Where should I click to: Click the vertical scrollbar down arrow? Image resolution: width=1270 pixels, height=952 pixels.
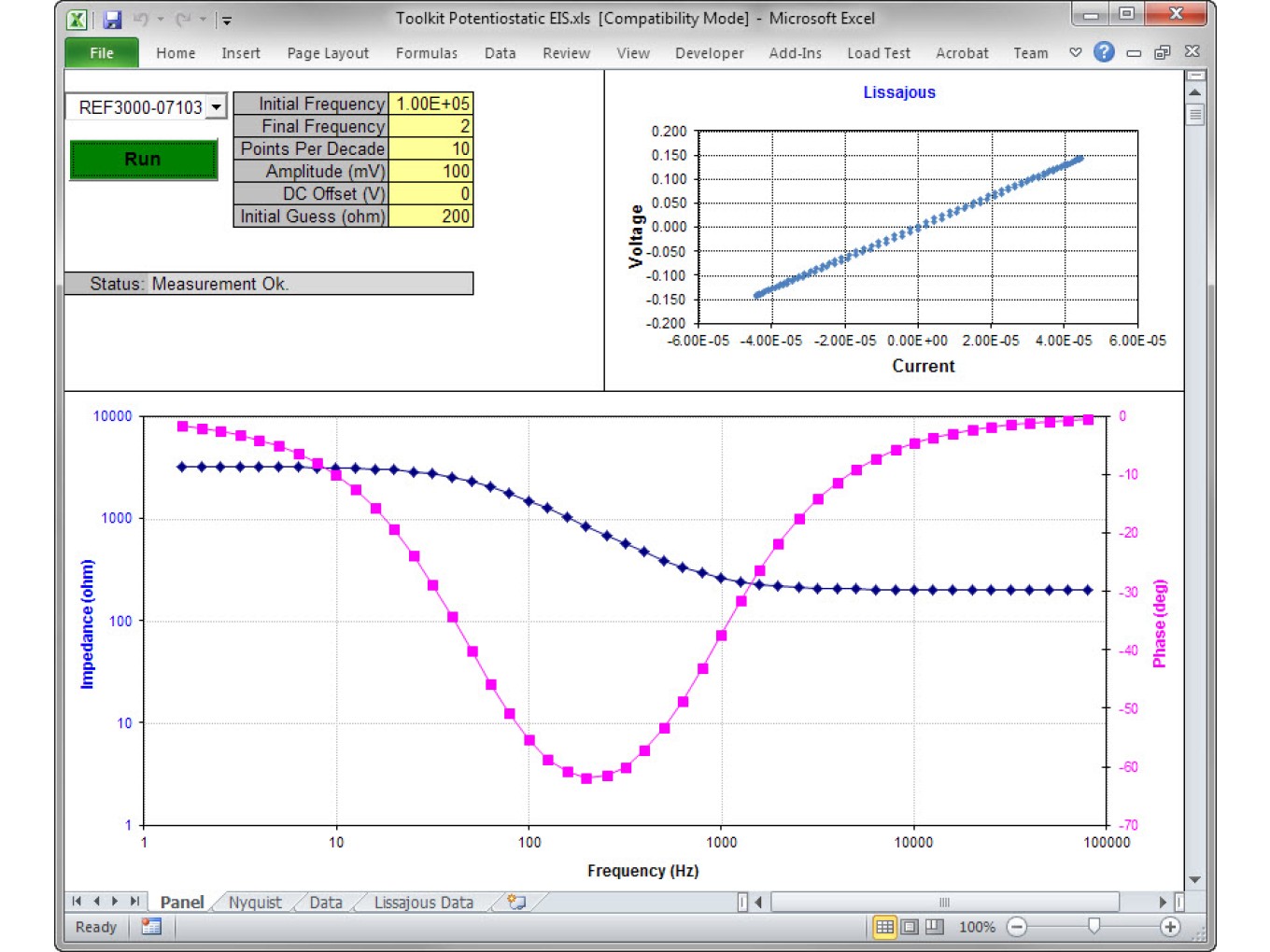point(1194,880)
